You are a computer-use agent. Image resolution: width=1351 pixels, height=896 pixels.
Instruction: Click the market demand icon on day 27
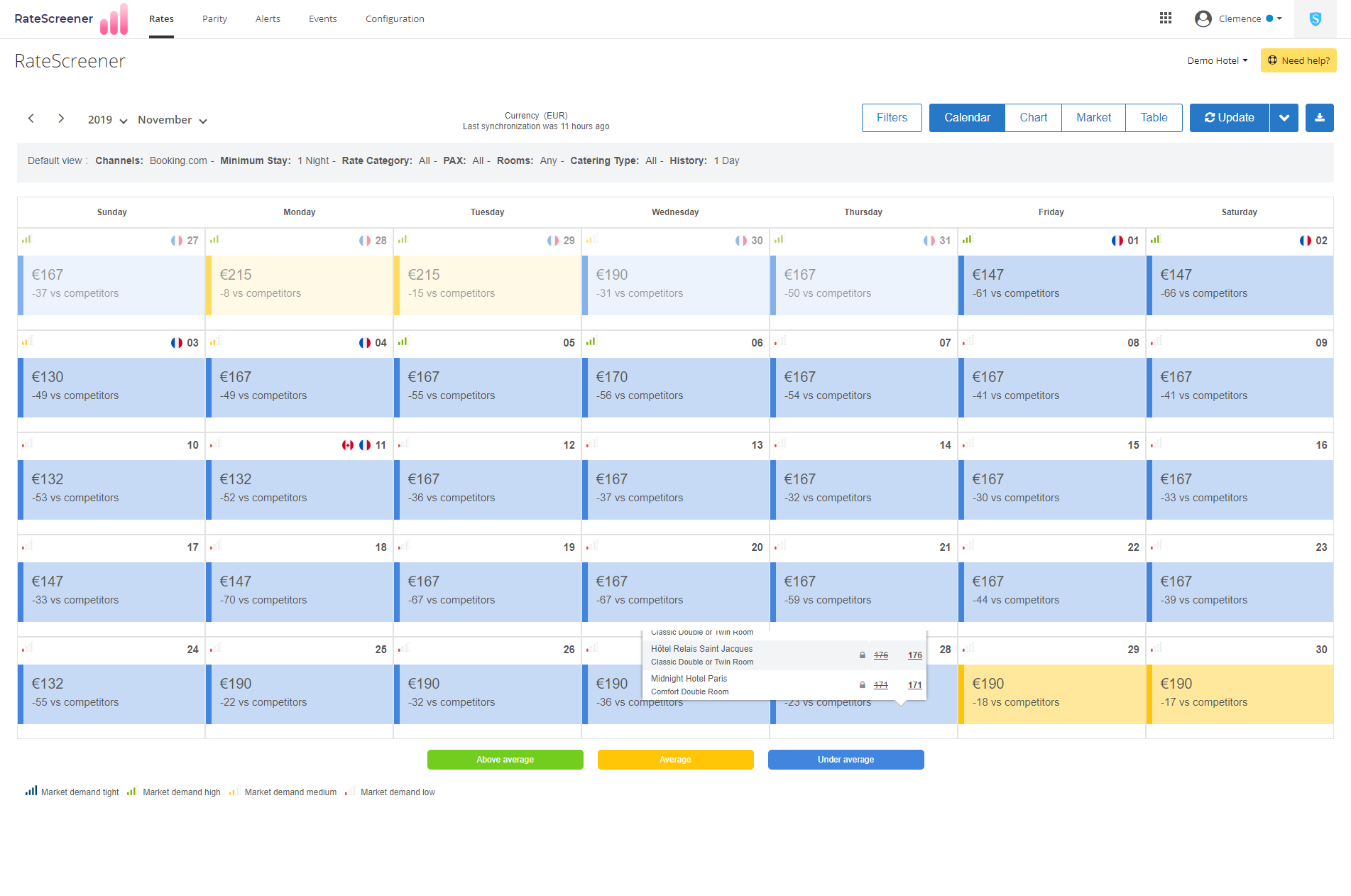click(26, 239)
